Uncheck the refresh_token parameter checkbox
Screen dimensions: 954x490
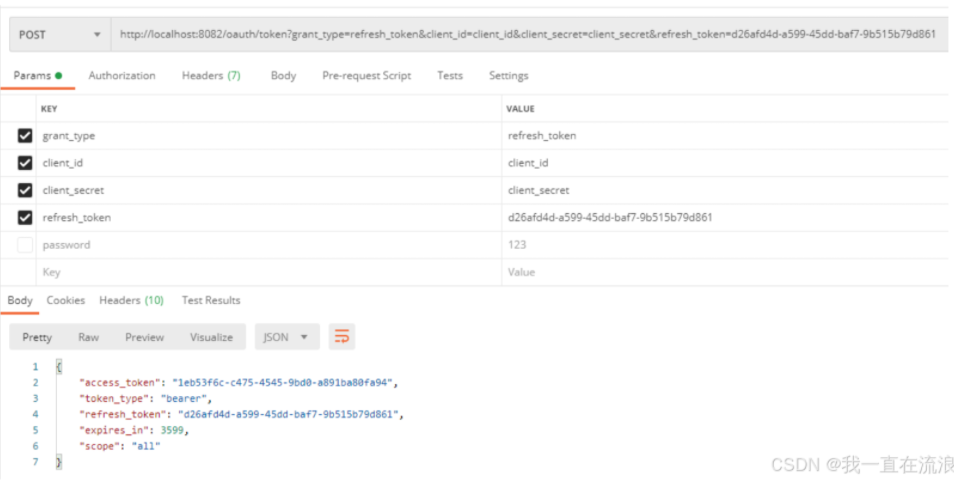[25, 217]
